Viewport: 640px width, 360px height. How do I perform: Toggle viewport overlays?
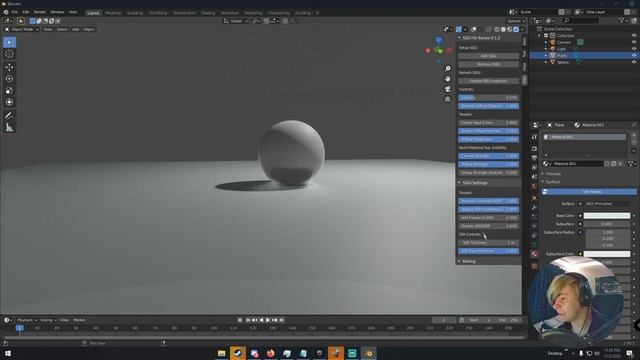tap(473, 29)
